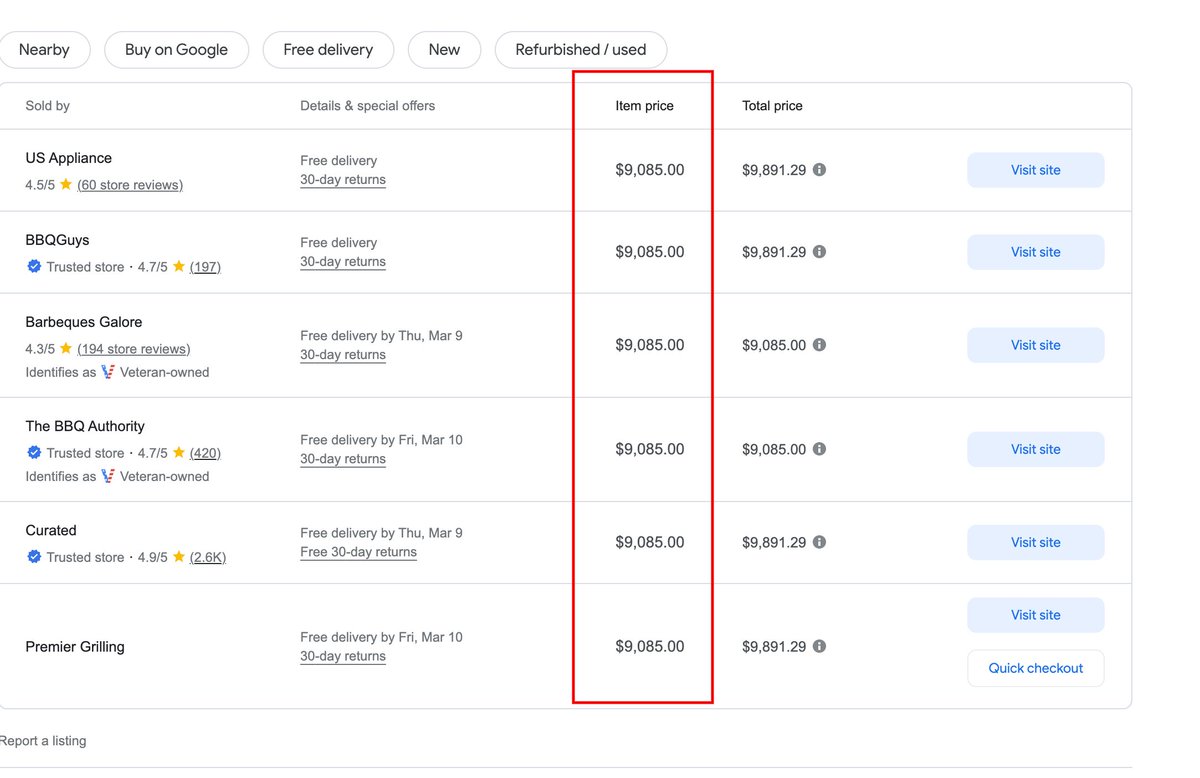The image size is (1200, 778).
Task: Visit site for US Appliance
Action: click(1035, 170)
